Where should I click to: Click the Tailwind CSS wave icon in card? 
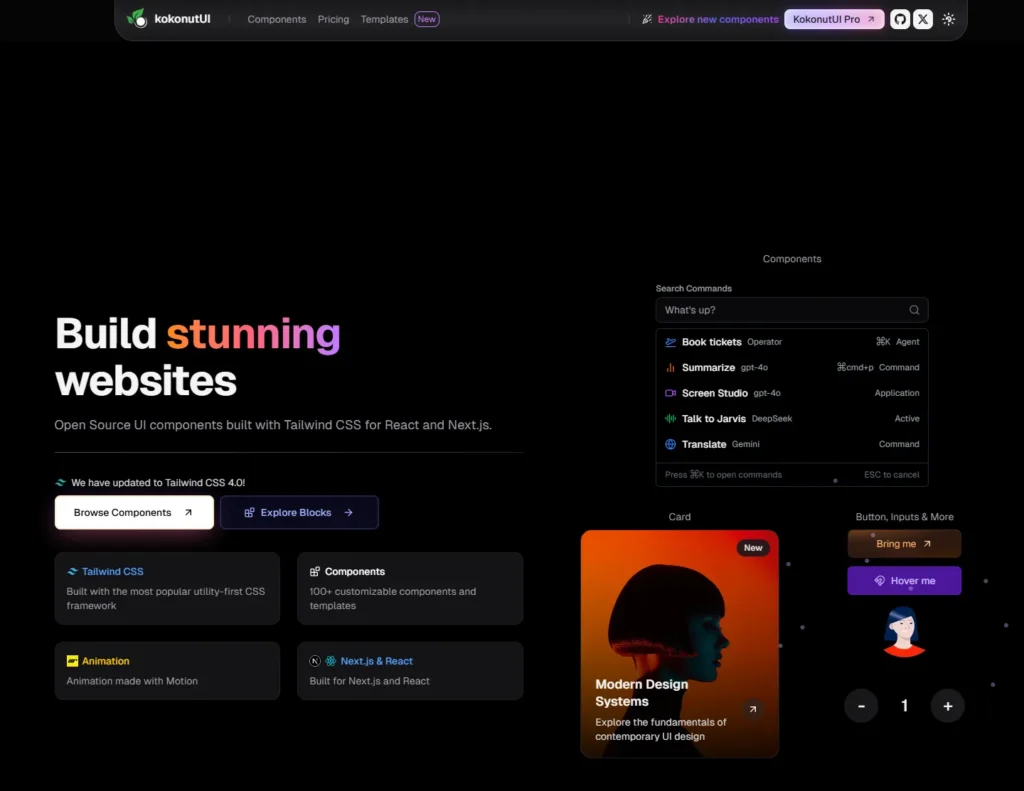(x=72, y=572)
